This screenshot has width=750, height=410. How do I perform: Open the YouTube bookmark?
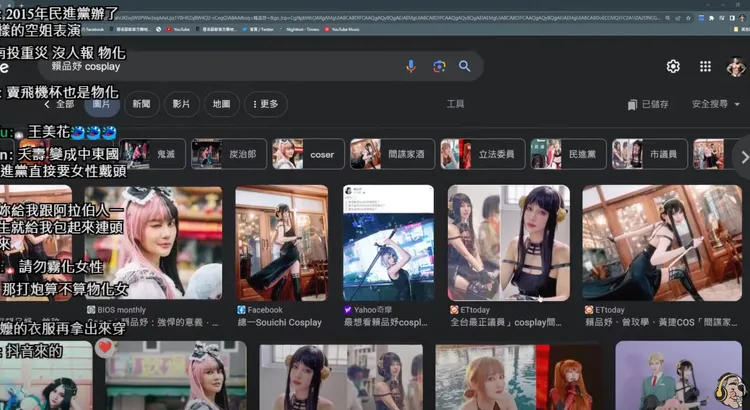178,29
